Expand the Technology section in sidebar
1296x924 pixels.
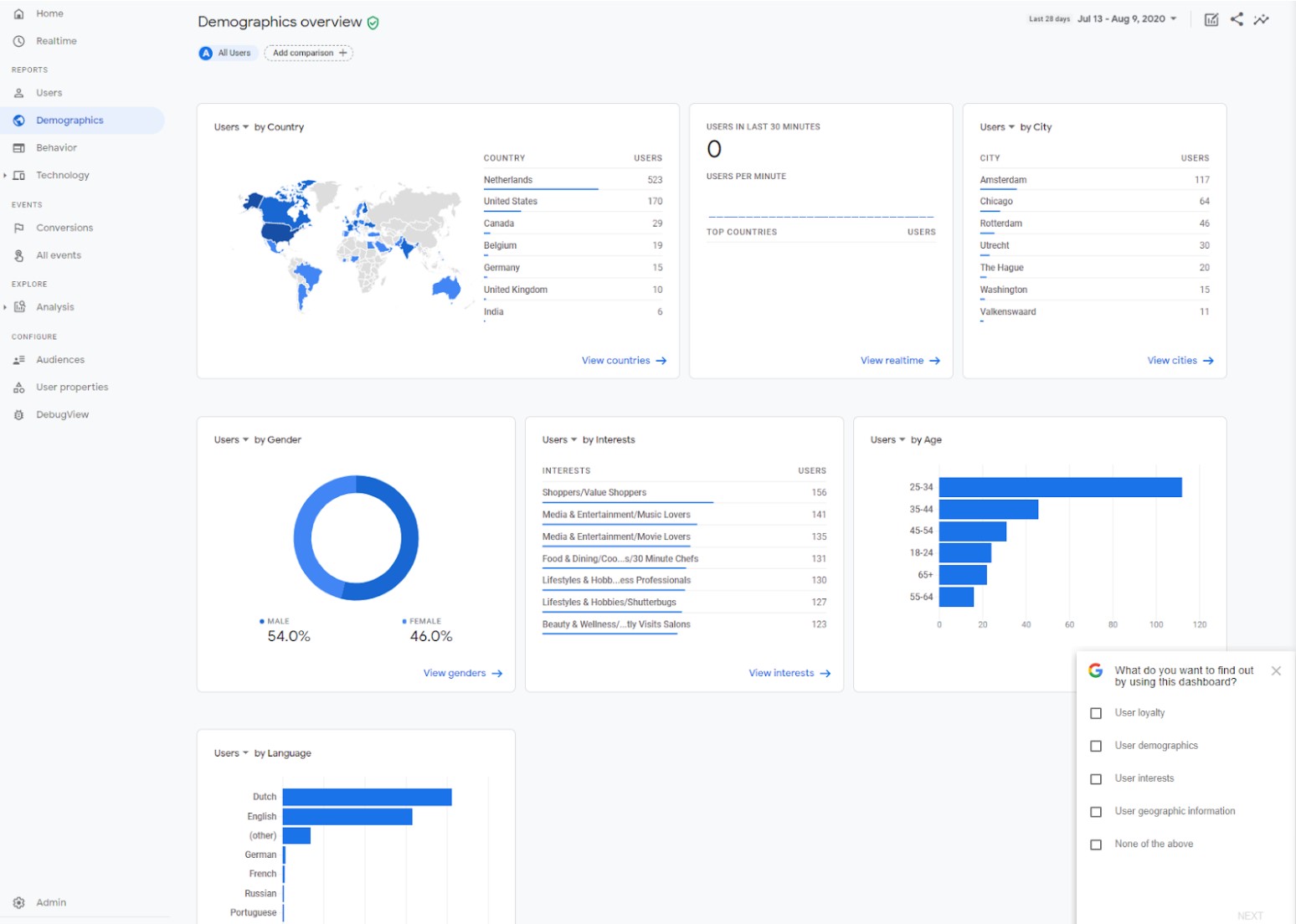(5, 175)
